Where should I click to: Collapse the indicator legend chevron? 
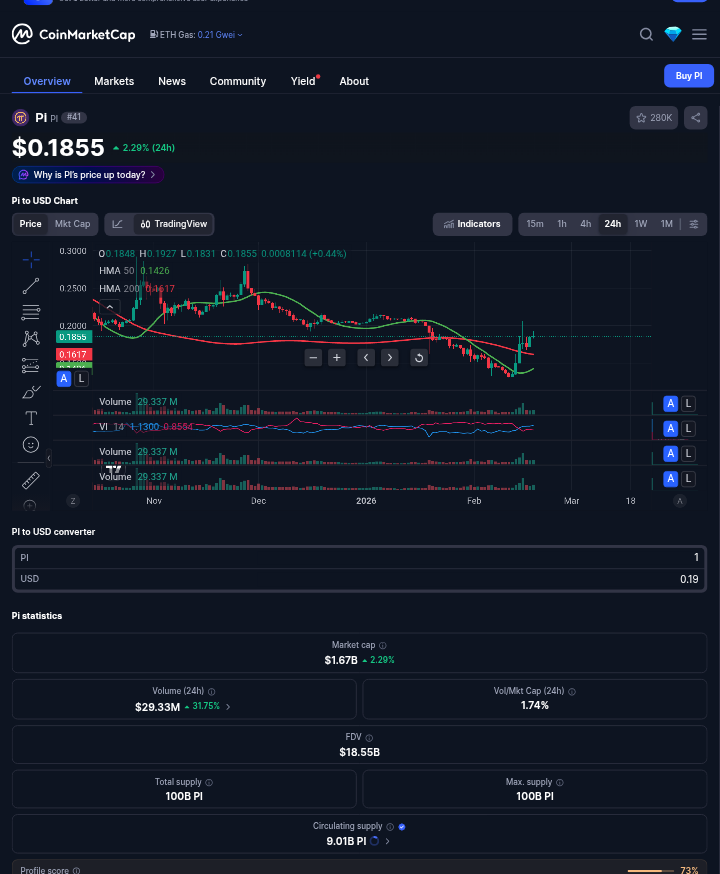(110, 307)
